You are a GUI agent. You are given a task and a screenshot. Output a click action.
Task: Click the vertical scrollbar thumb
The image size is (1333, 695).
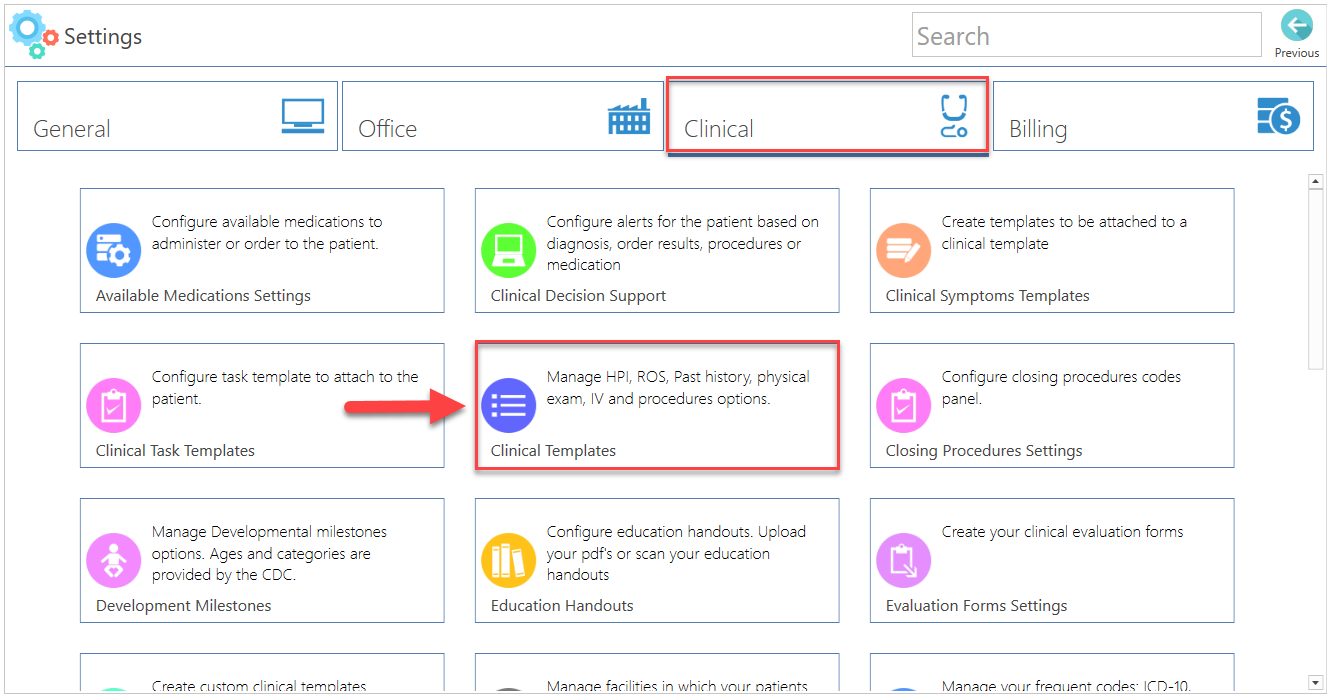[x=1316, y=280]
